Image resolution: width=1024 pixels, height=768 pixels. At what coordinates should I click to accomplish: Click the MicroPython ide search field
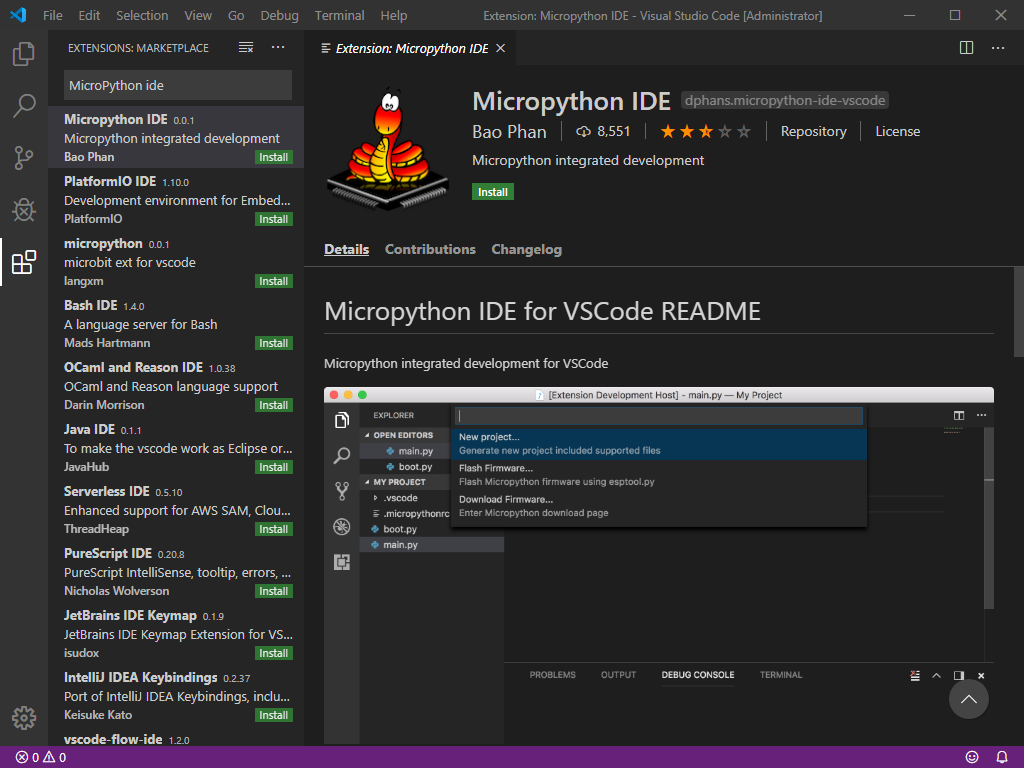(x=177, y=85)
